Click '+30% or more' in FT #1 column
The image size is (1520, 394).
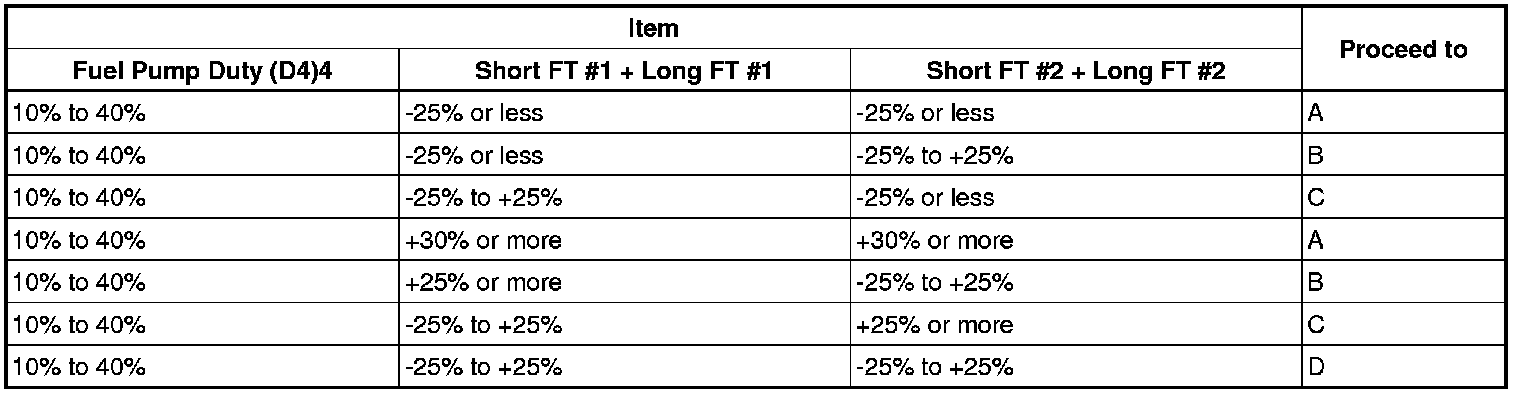pyautogui.click(x=483, y=240)
